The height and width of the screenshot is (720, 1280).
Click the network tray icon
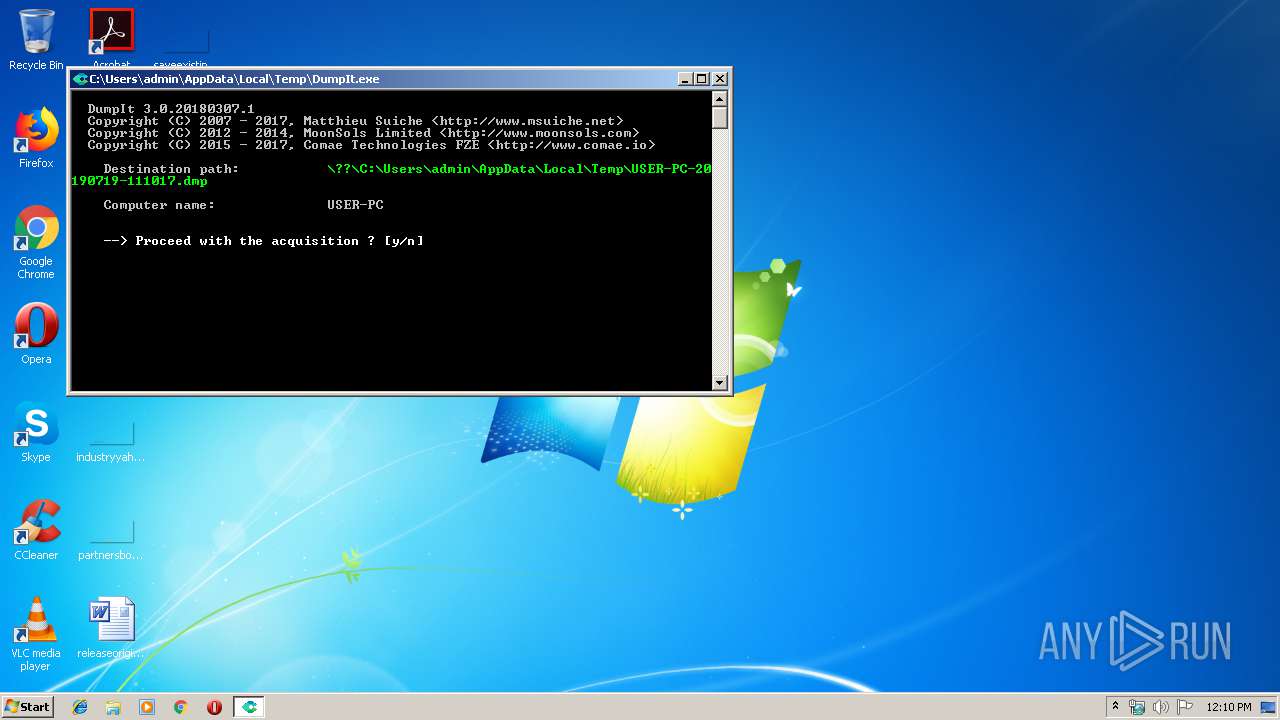(x=1137, y=707)
